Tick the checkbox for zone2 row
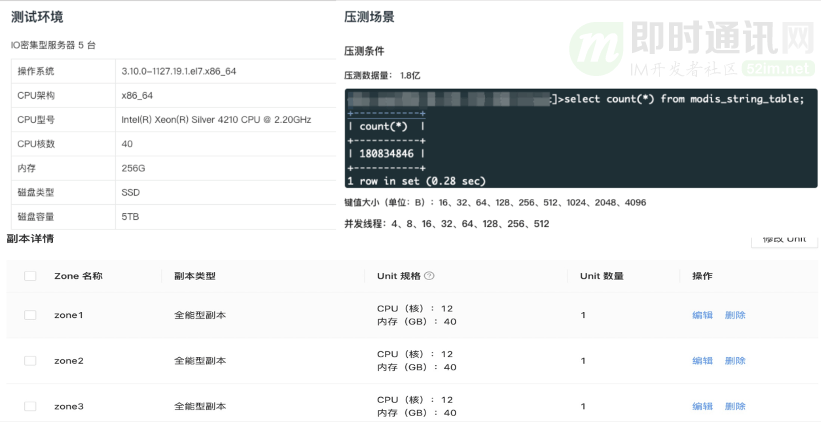Viewport: 821px width, 422px height. [30, 360]
